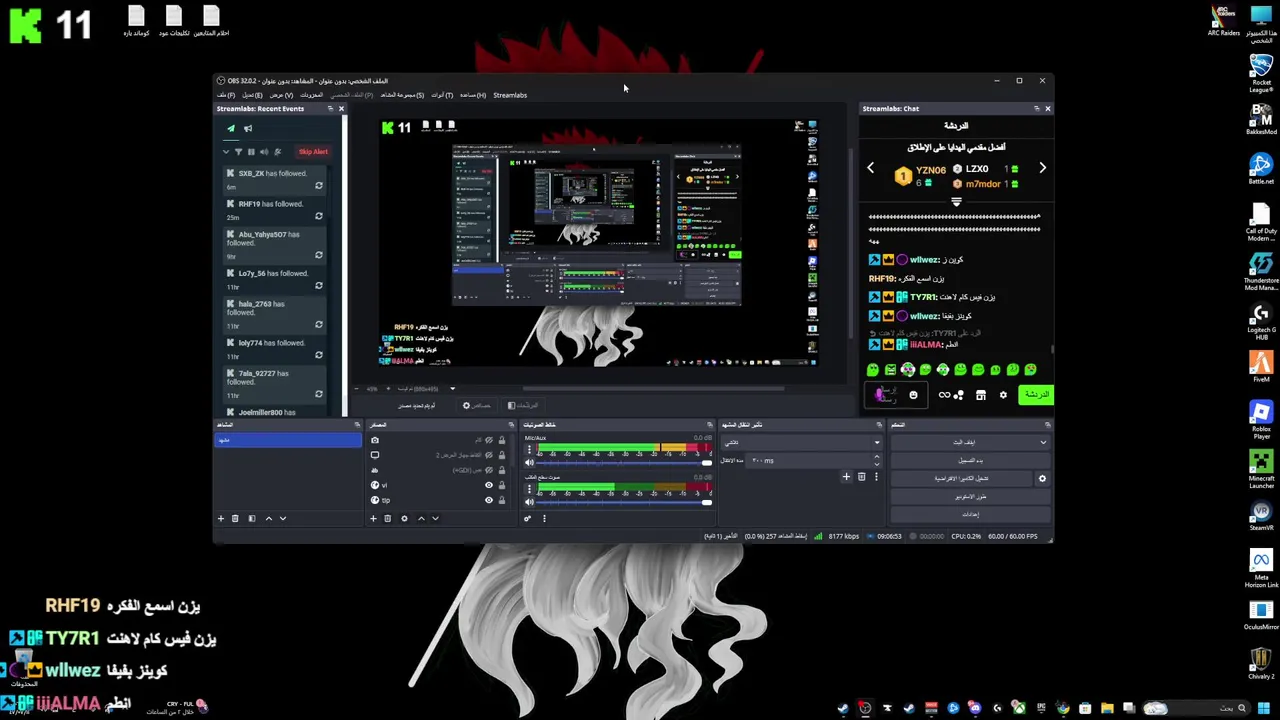Open settings button in Controls panel
Viewport: 1280px width, 720px height.
tap(970, 514)
